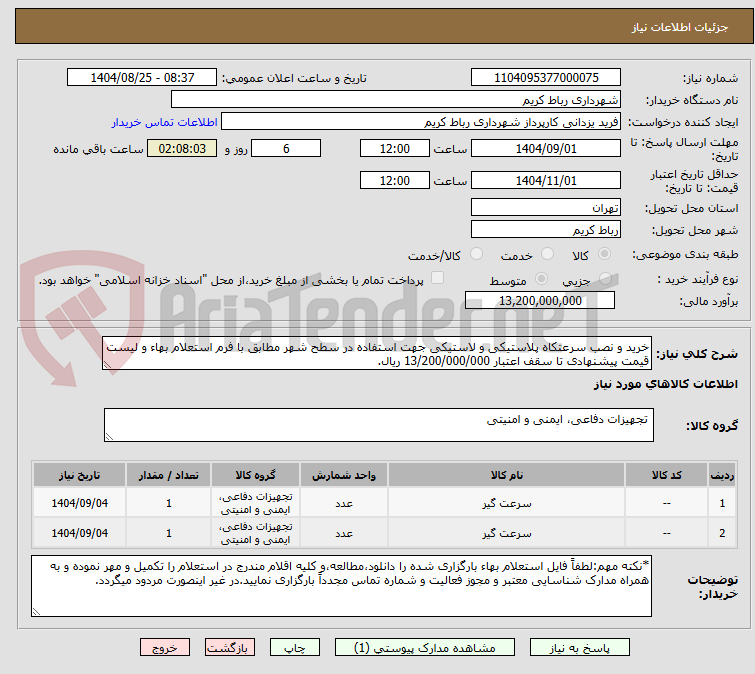Click the خروج exit button
Screen dimensions: 755x674
tap(165, 648)
